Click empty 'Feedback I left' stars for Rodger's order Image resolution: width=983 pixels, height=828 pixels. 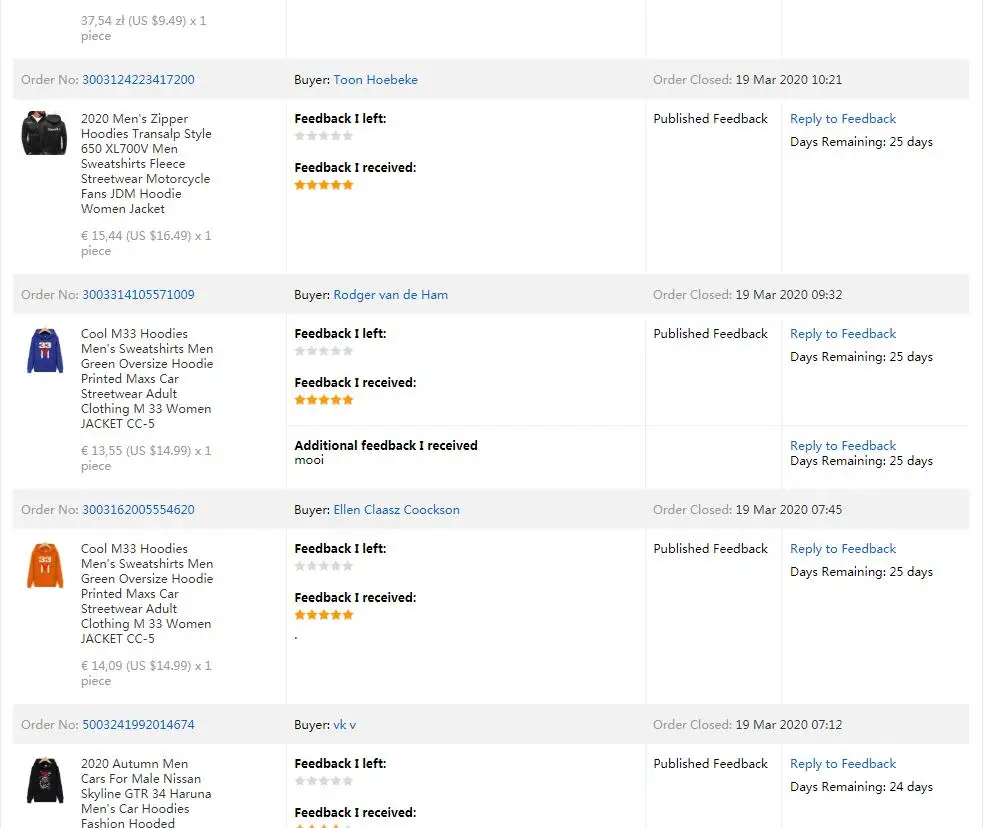(323, 351)
